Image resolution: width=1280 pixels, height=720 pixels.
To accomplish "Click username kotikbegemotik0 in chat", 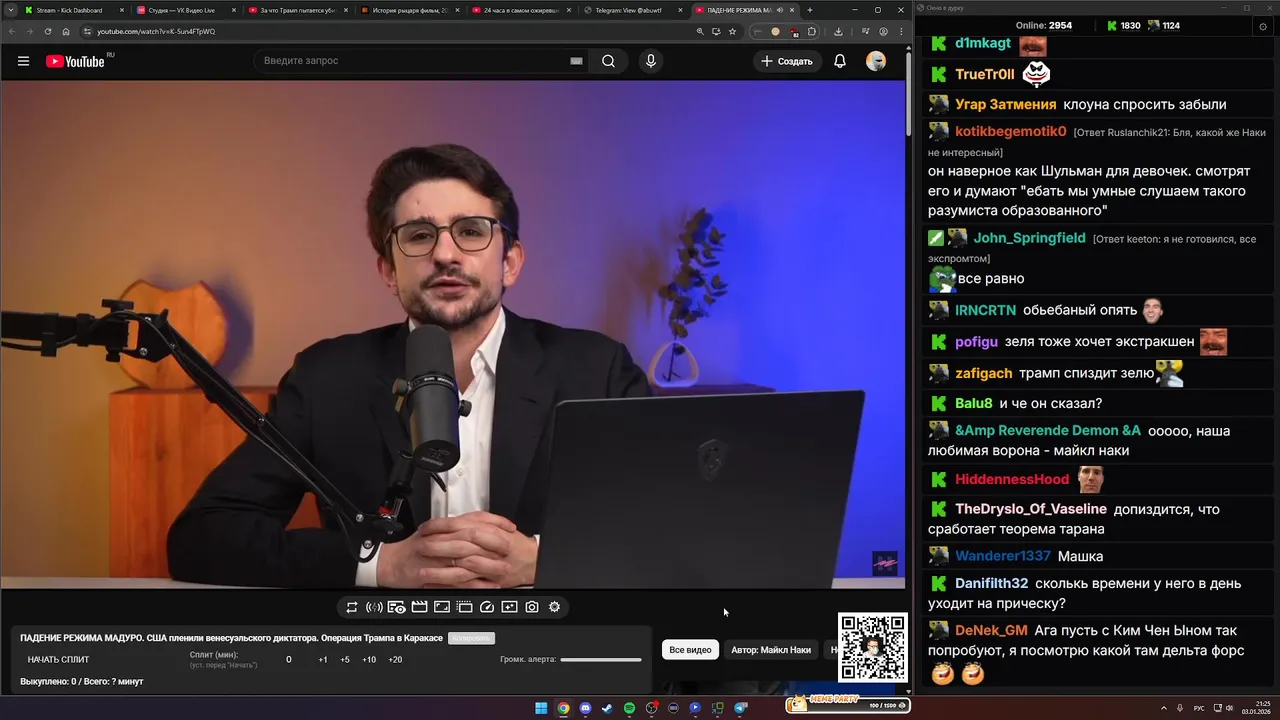I will pyautogui.click(x=1011, y=132).
